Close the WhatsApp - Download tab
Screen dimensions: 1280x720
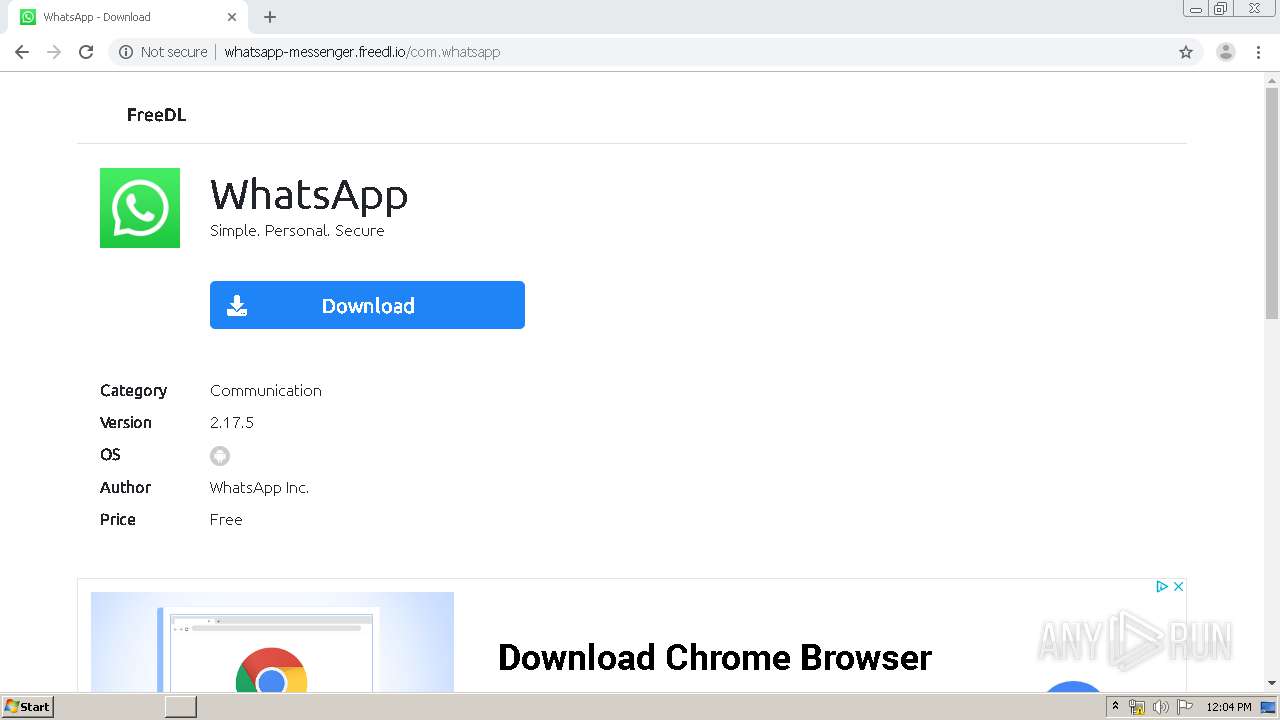tap(232, 17)
